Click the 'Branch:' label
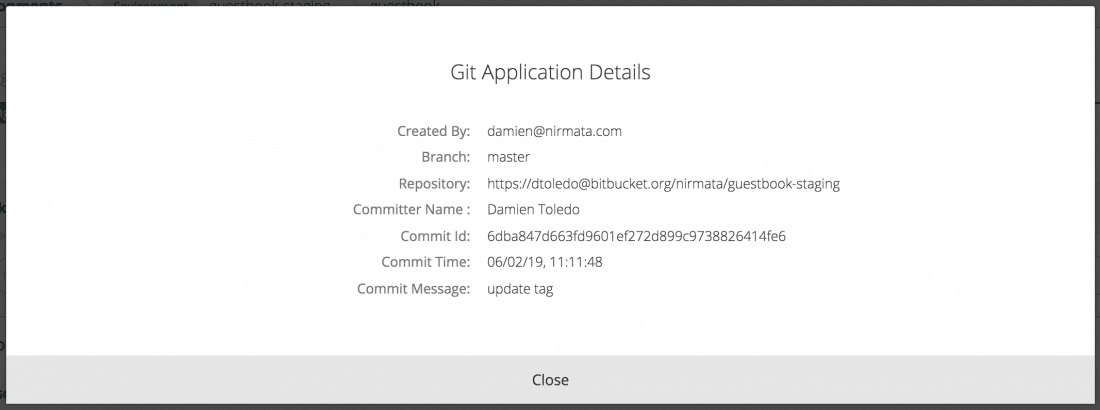 pos(445,157)
